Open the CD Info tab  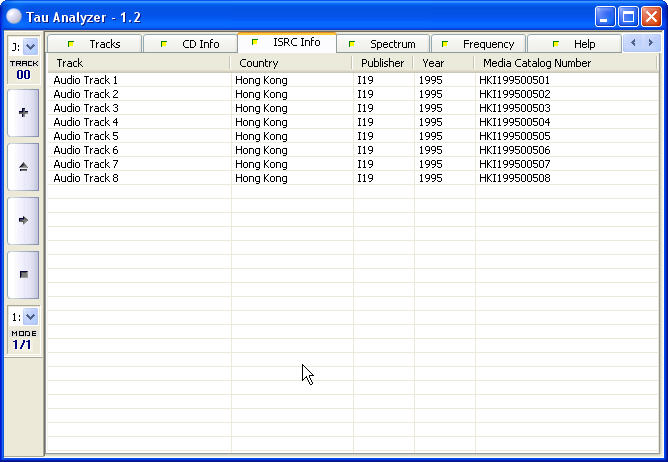point(190,44)
